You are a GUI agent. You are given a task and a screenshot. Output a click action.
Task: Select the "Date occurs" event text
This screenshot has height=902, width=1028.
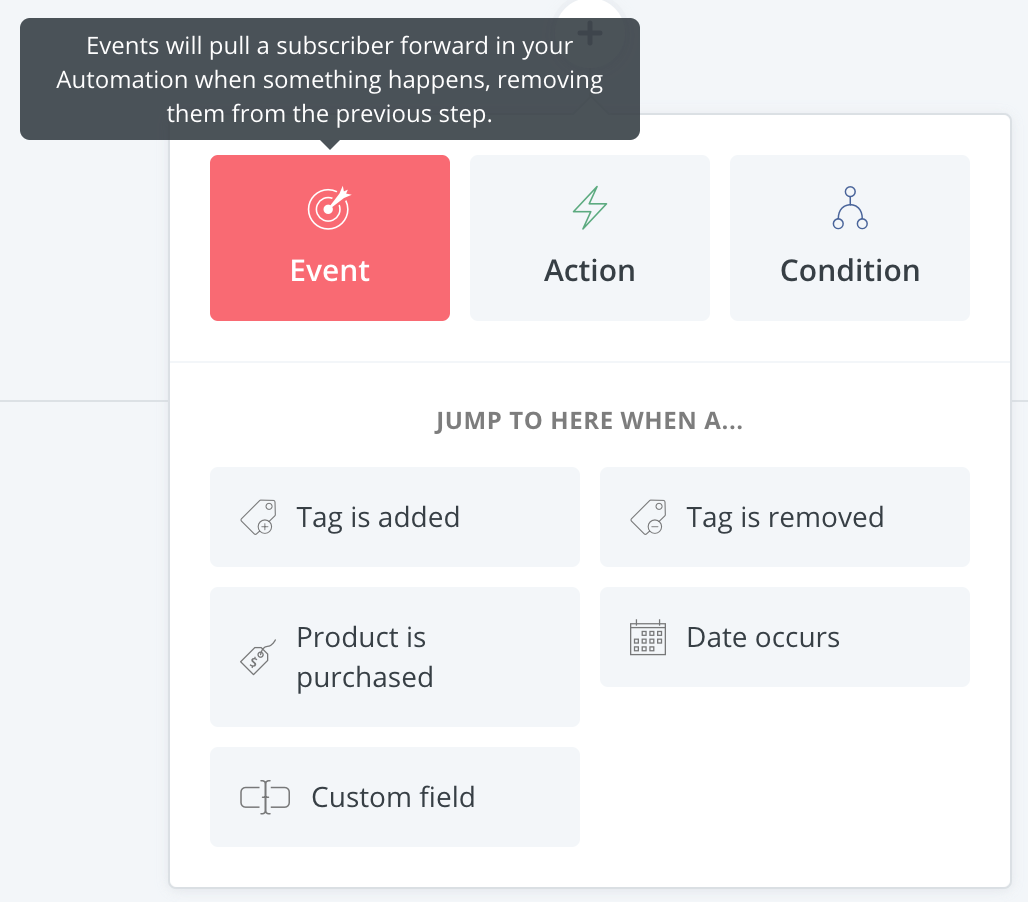tap(763, 637)
